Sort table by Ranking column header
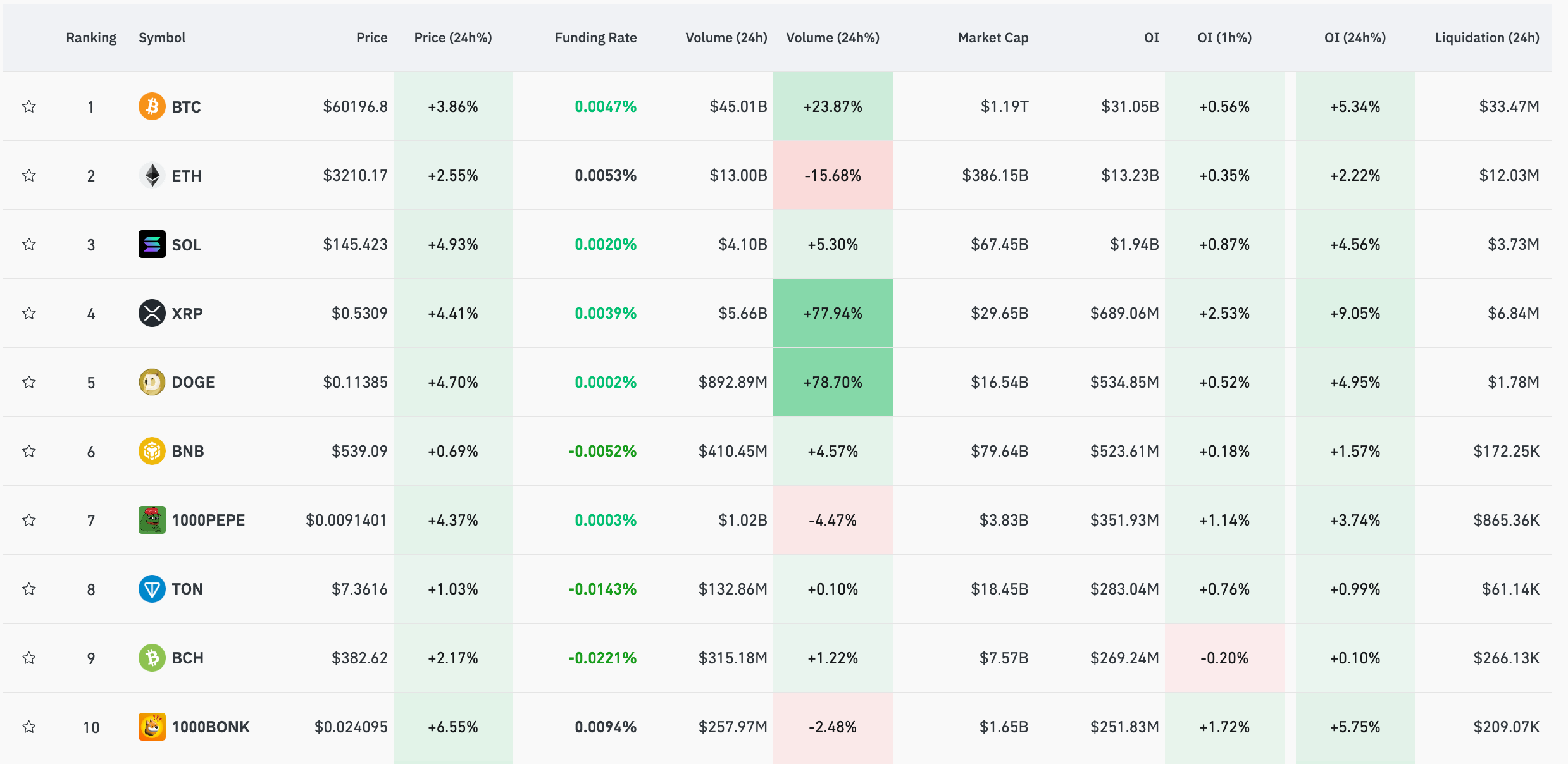Image resolution: width=1568 pixels, height=764 pixels. coord(91,38)
